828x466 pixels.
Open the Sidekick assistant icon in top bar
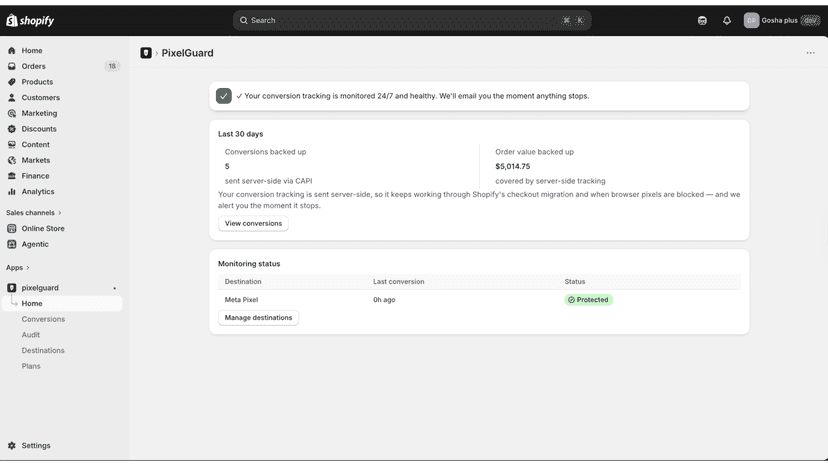point(702,21)
